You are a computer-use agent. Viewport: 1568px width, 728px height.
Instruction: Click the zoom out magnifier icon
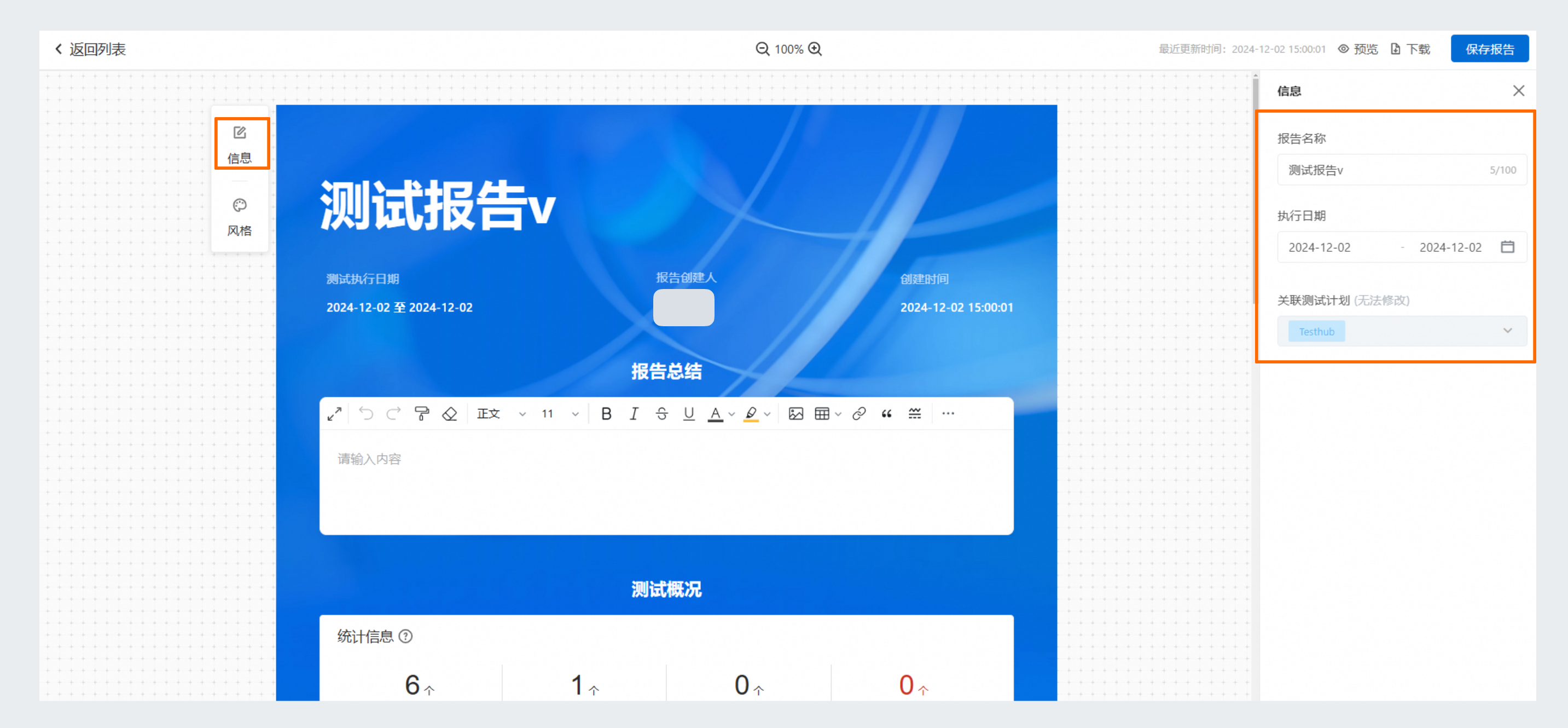(x=762, y=49)
